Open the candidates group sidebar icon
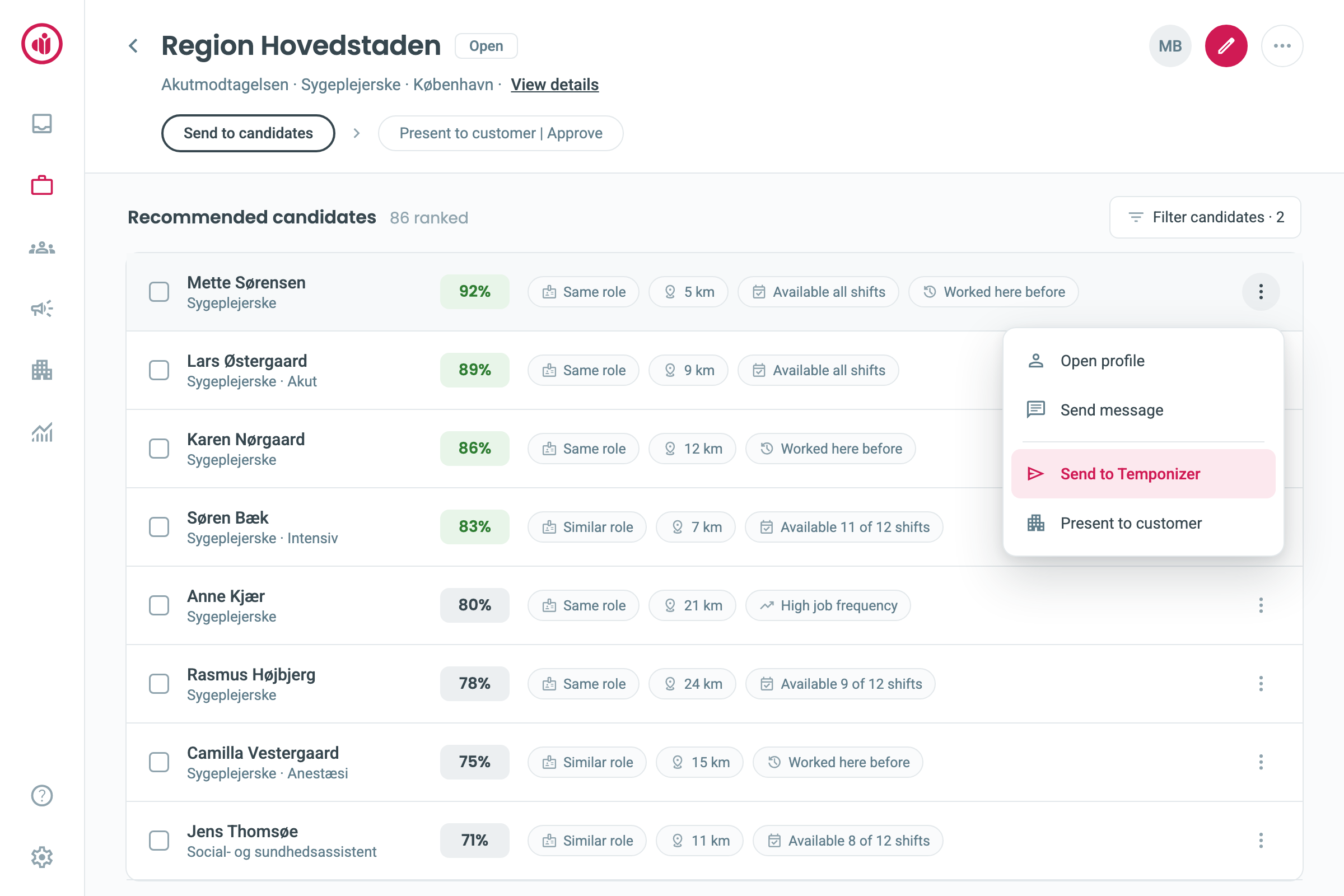Image resolution: width=1344 pixels, height=896 pixels. click(41, 248)
